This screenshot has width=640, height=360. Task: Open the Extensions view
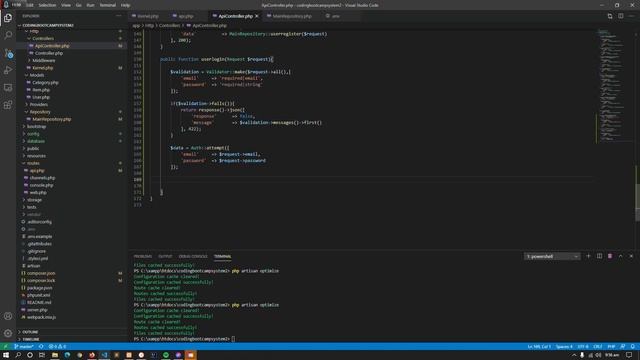pos(8,105)
